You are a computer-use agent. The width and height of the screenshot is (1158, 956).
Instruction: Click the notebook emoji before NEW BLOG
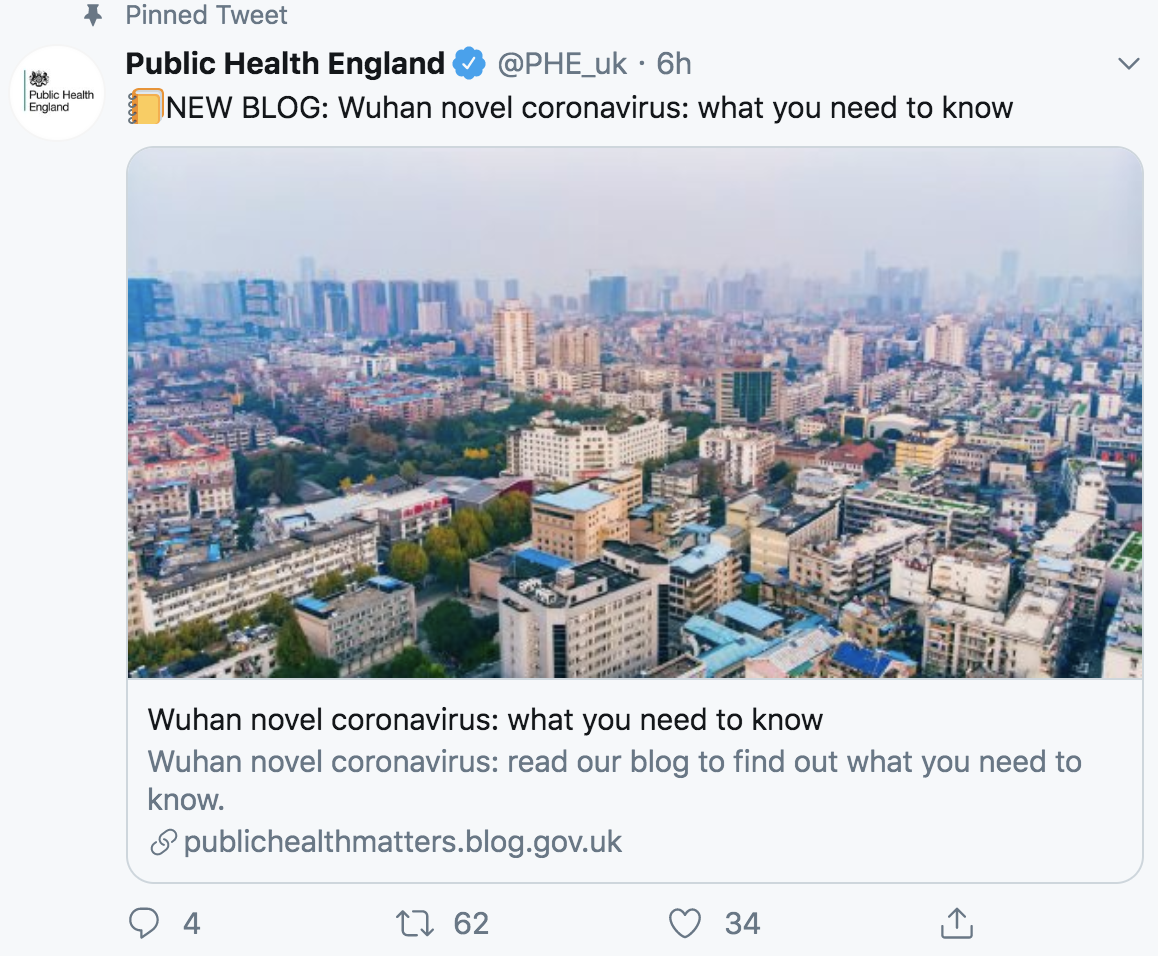coord(145,107)
